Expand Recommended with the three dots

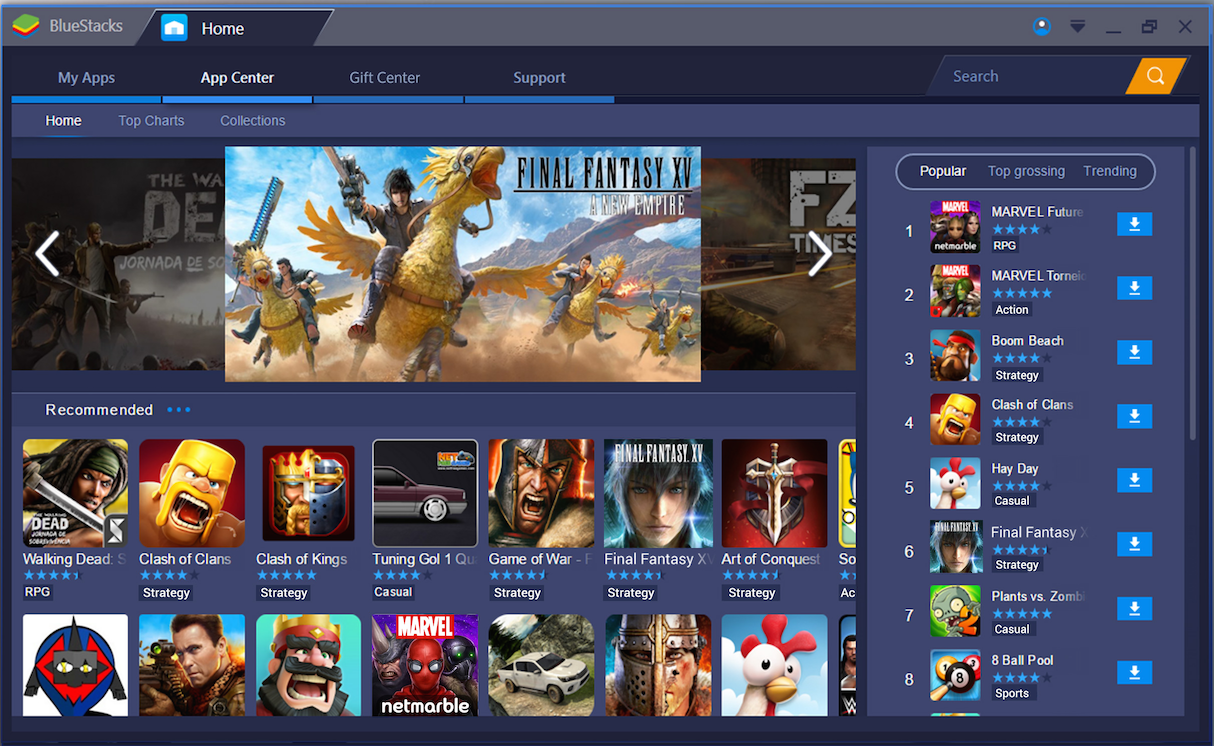pyautogui.click(x=179, y=410)
